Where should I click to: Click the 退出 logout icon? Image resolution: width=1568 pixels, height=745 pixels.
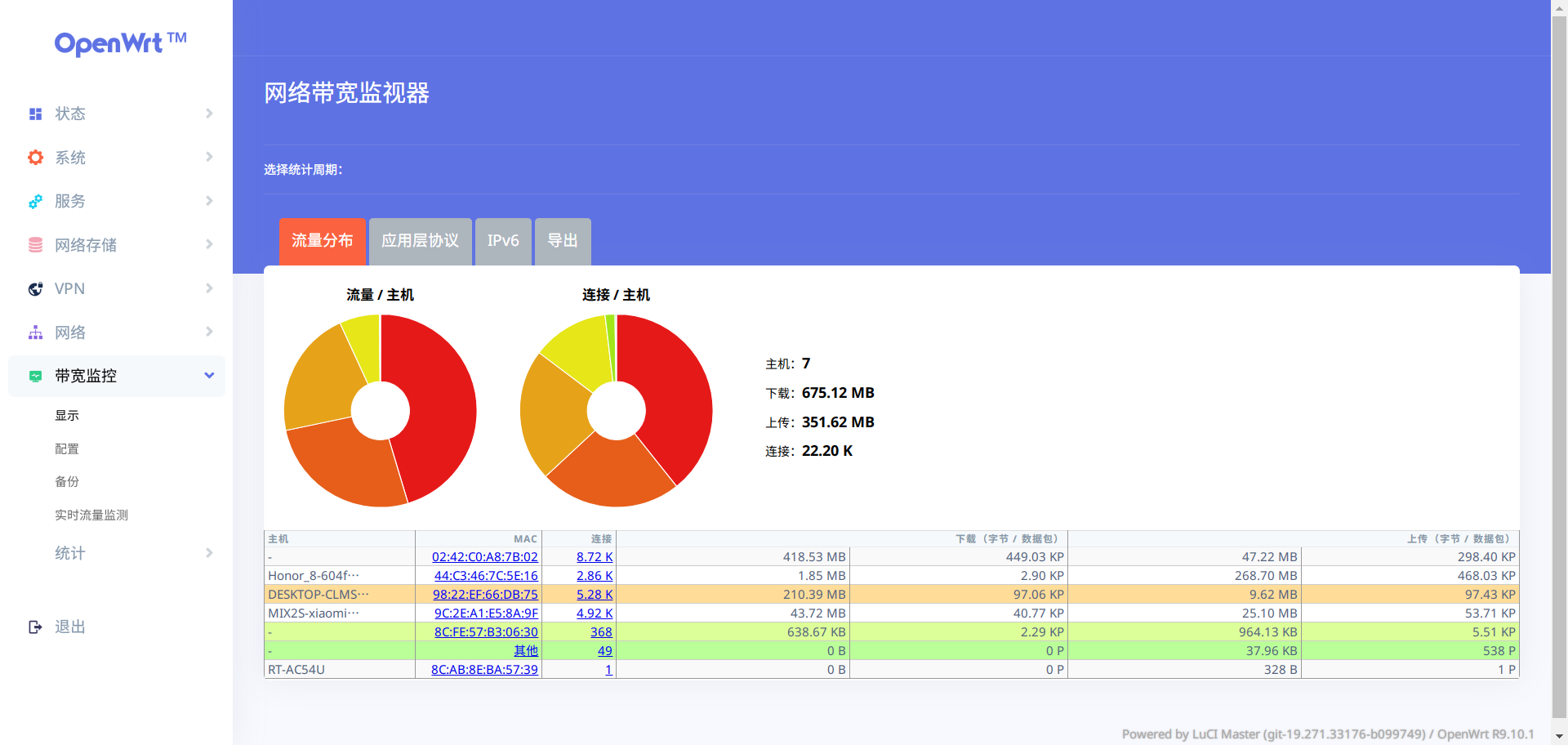pos(35,627)
